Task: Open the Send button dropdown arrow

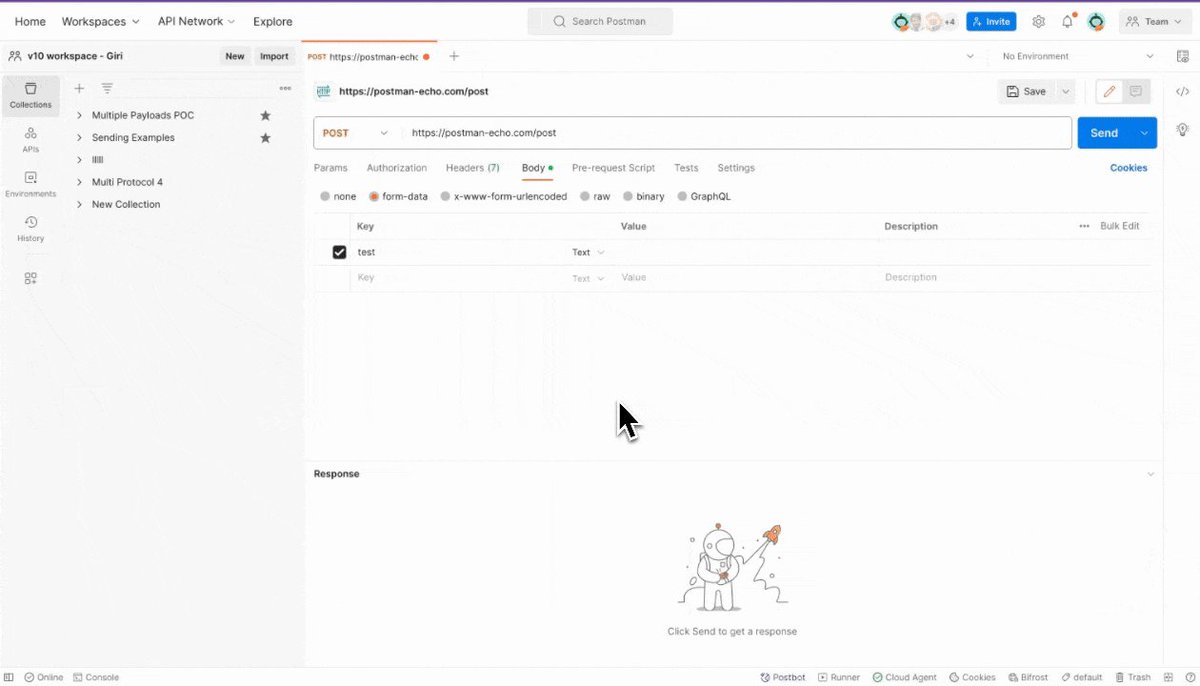Action: (1144, 133)
